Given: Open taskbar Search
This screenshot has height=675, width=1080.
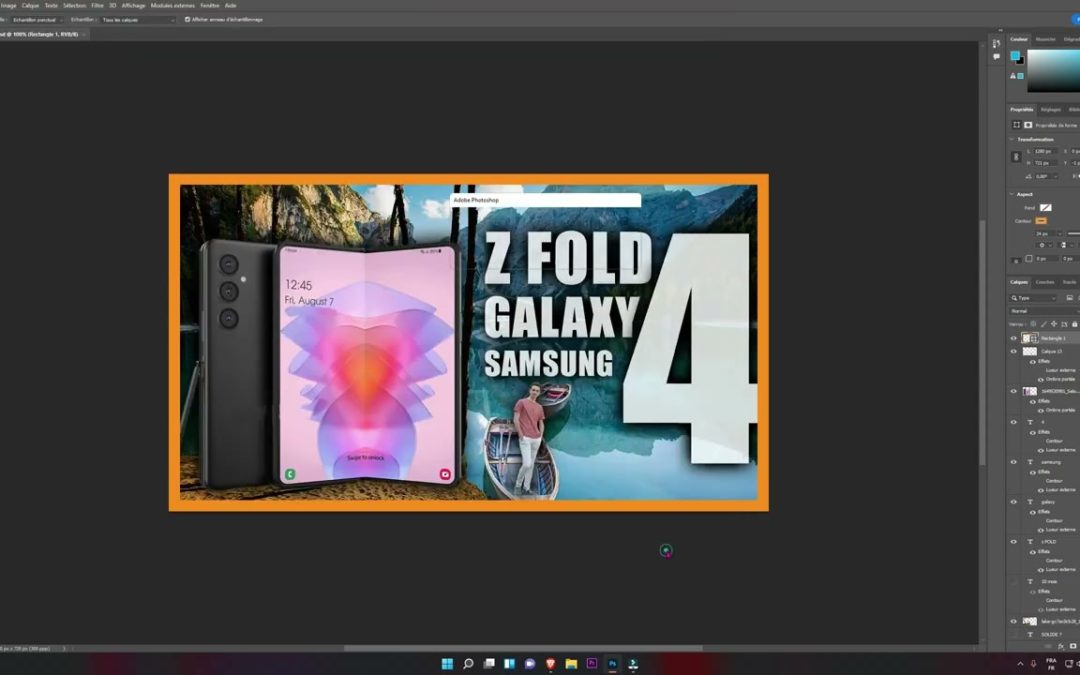Looking at the screenshot, I should point(468,664).
